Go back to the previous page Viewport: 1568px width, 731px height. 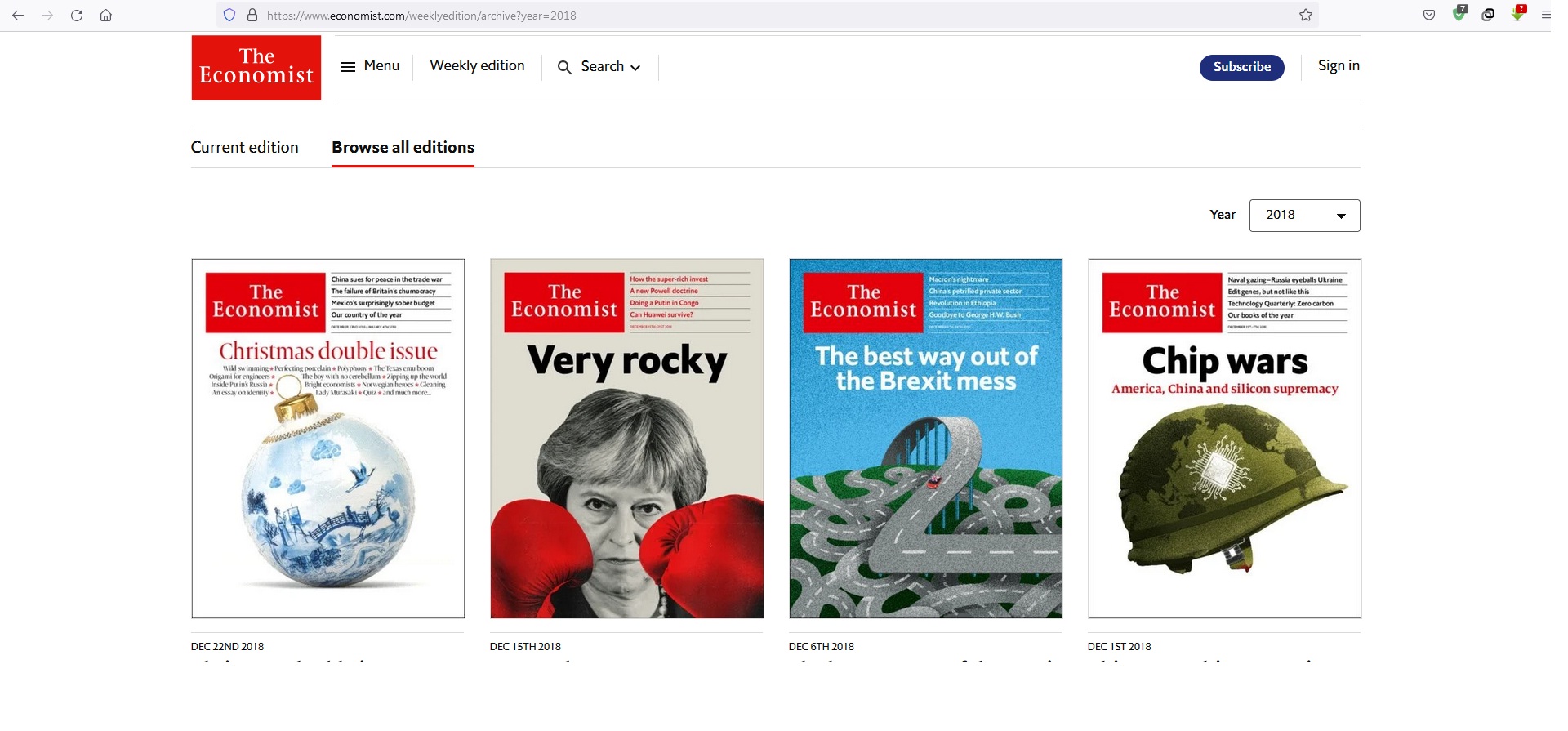(x=18, y=16)
